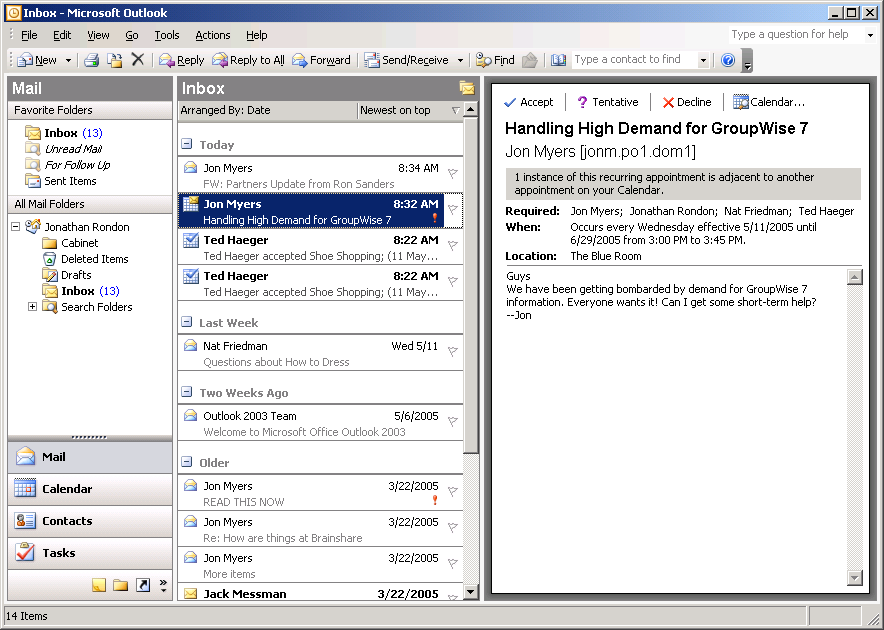The width and height of the screenshot is (884, 630).
Task: Open the Jack Messman message
Action: [320, 593]
